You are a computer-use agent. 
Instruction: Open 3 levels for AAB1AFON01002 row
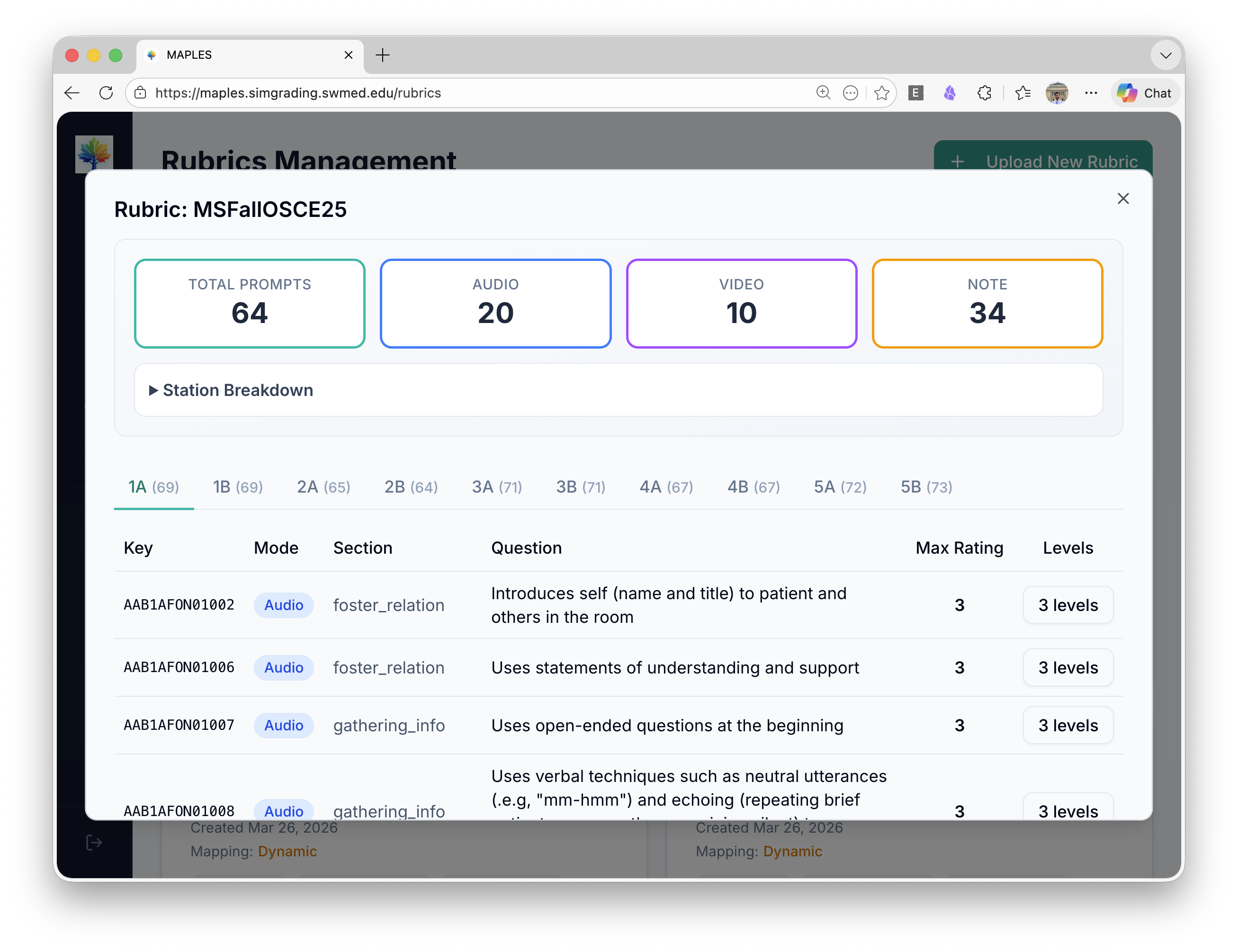coord(1068,605)
